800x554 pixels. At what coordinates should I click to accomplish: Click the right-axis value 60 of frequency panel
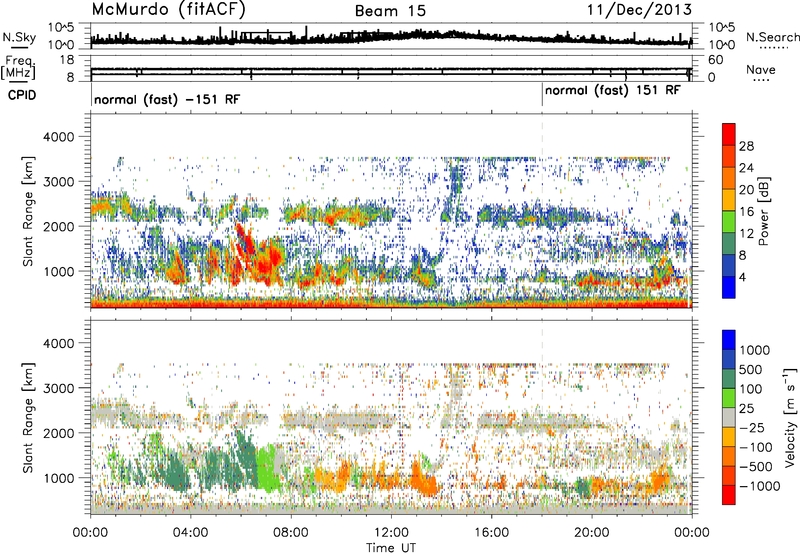[x=715, y=60]
